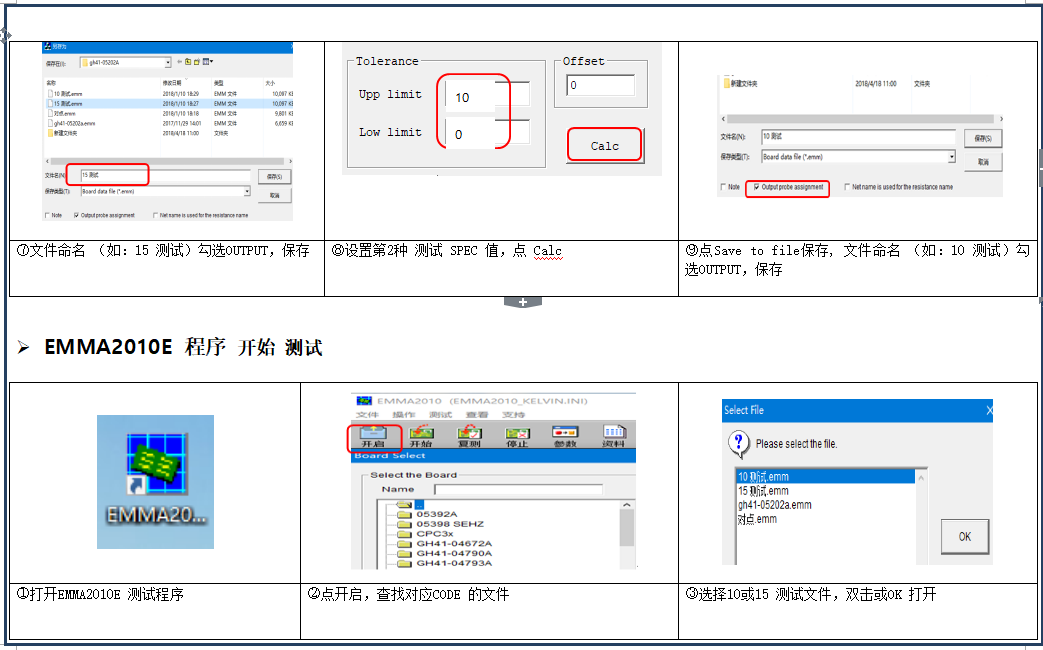The width and height of the screenshot is (1043, 650).
Task: Open the Board data file (*.emm) type dropdown
Action: [x=247, y=190]
